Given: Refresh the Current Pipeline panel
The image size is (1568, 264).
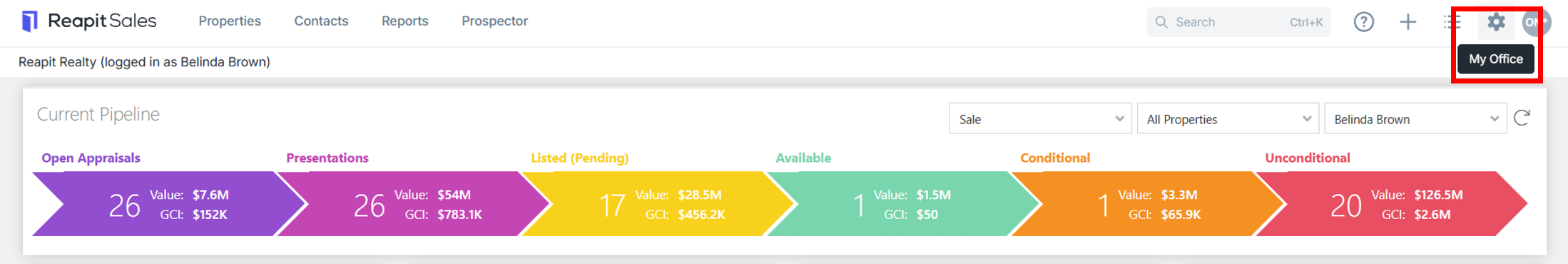Looking at the screenshot, I should 1522,118.
